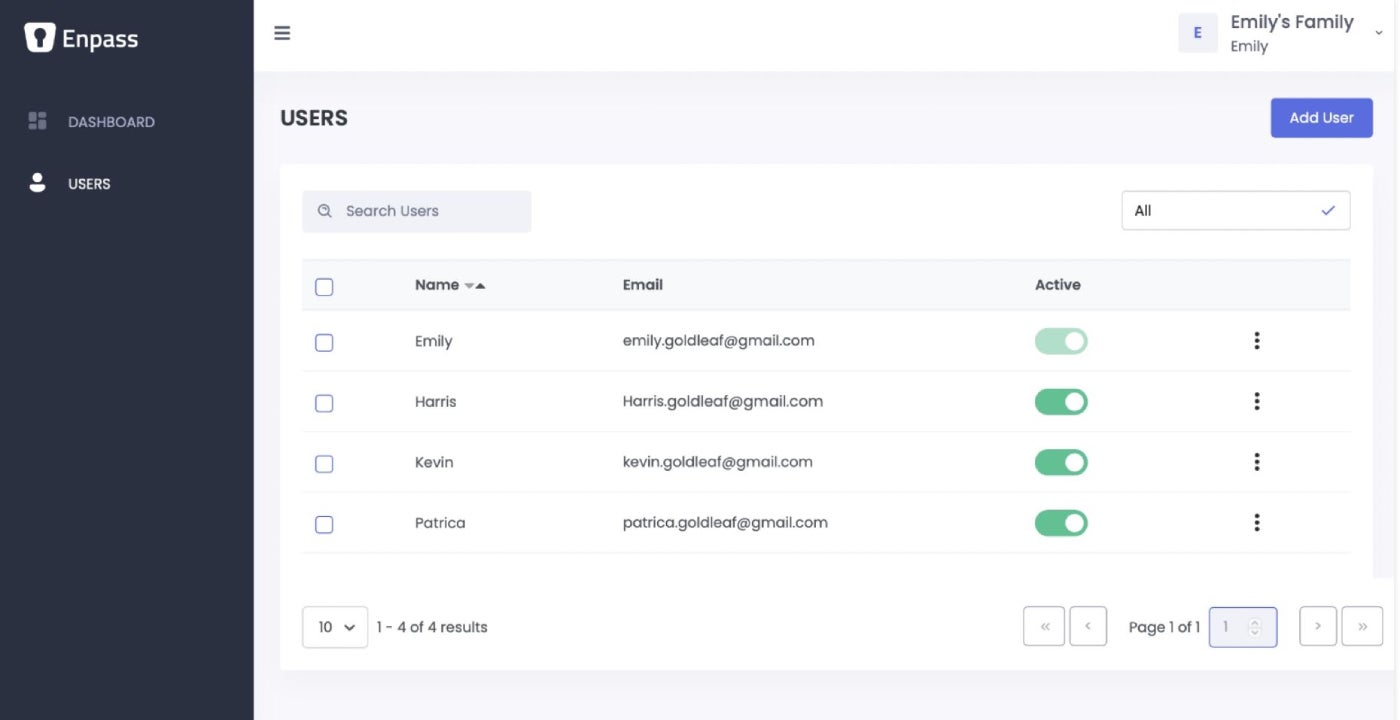Open the three-dot menu for Harris

click(x=1256, y=402)
